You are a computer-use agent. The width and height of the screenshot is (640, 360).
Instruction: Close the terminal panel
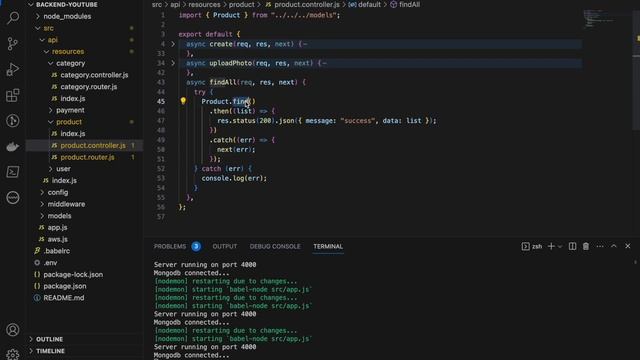(627, 246)
